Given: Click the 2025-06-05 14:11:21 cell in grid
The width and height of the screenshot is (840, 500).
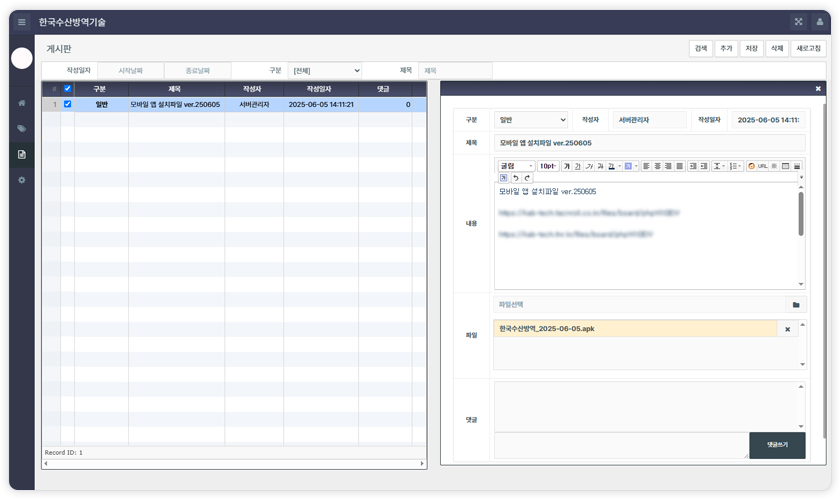Looking at the screenshot, I should coord(321,105).
